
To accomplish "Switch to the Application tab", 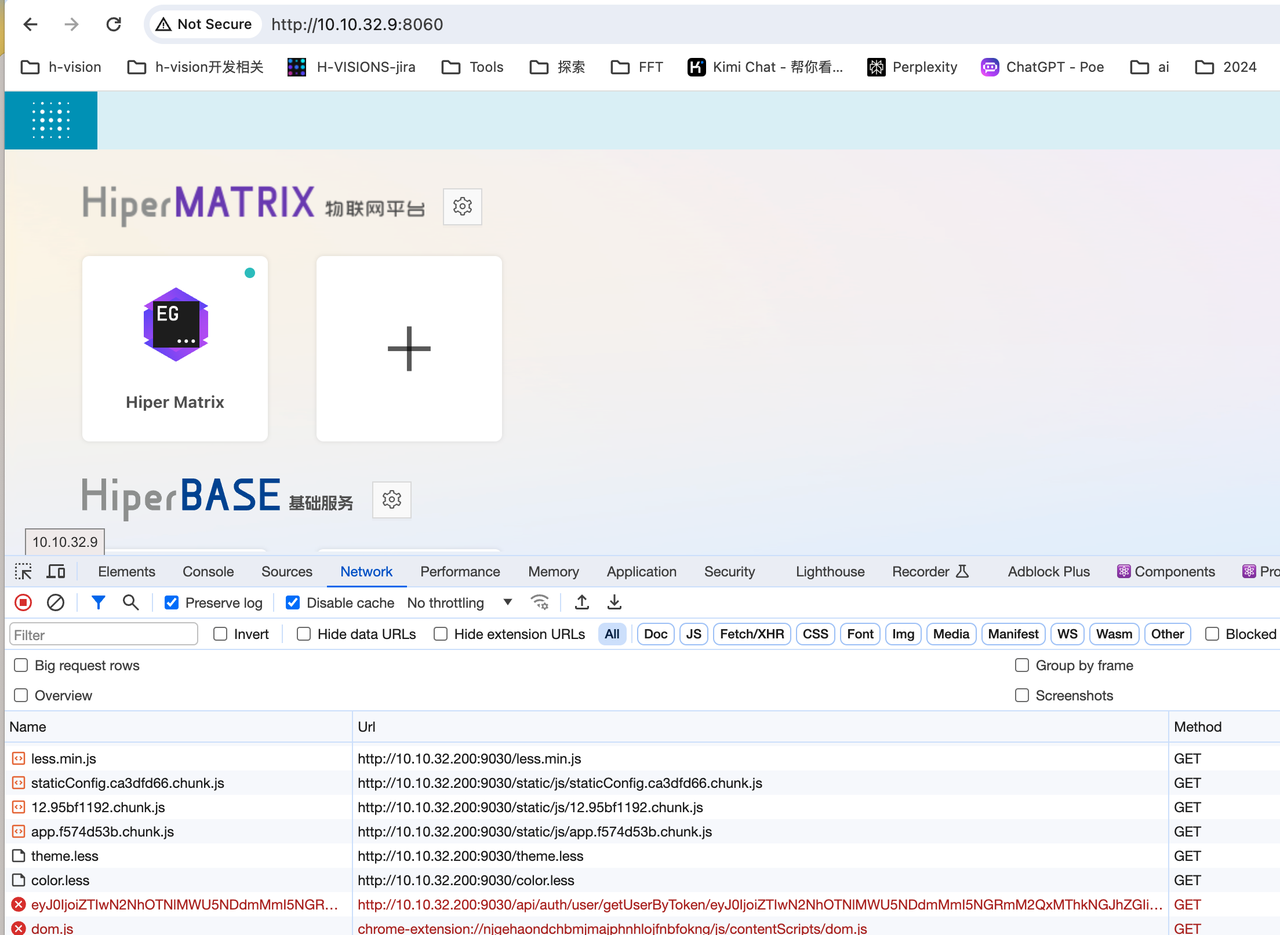I will pyautogui.click(x=641, y=572).
